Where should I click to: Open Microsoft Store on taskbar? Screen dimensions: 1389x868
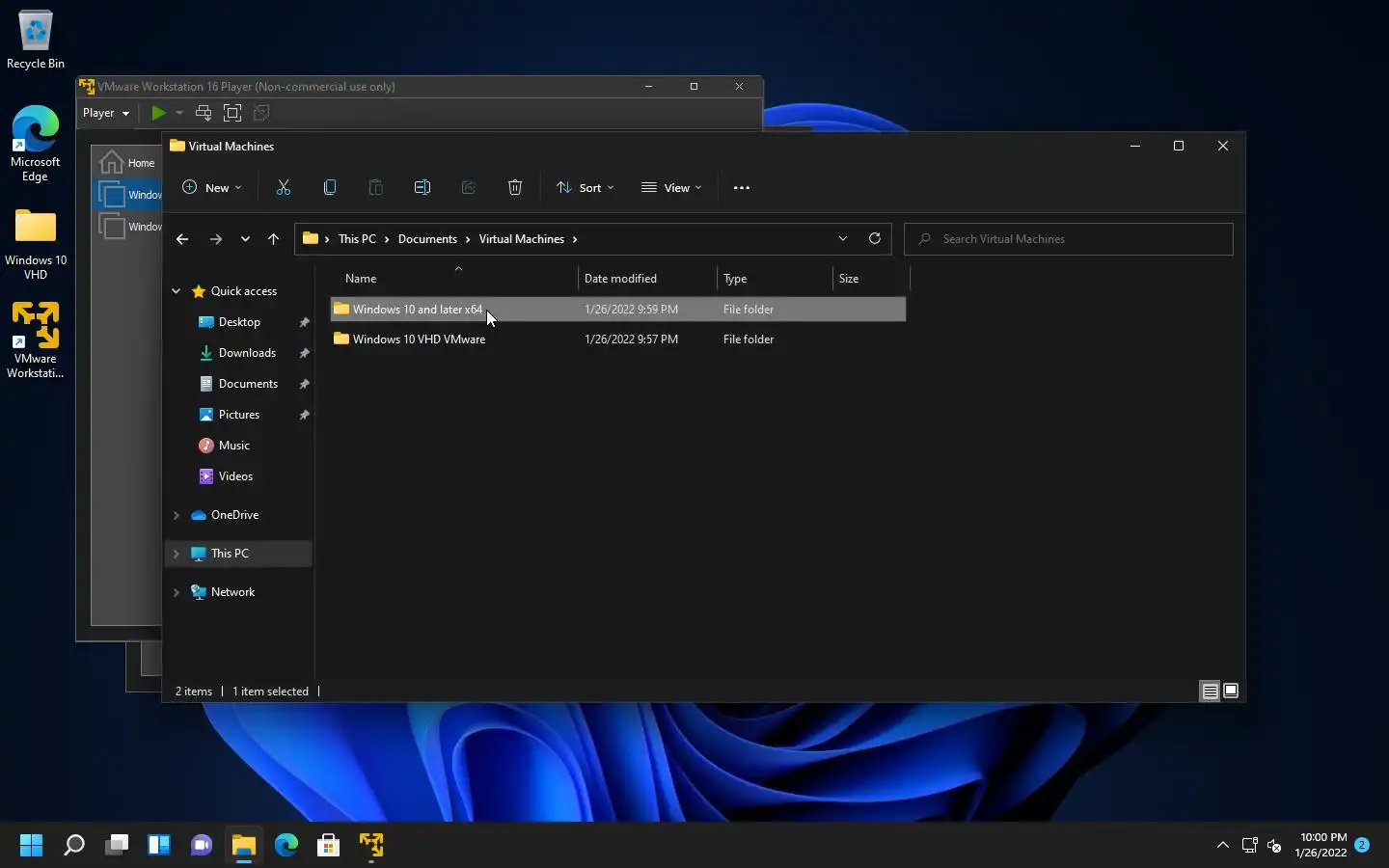329,846
